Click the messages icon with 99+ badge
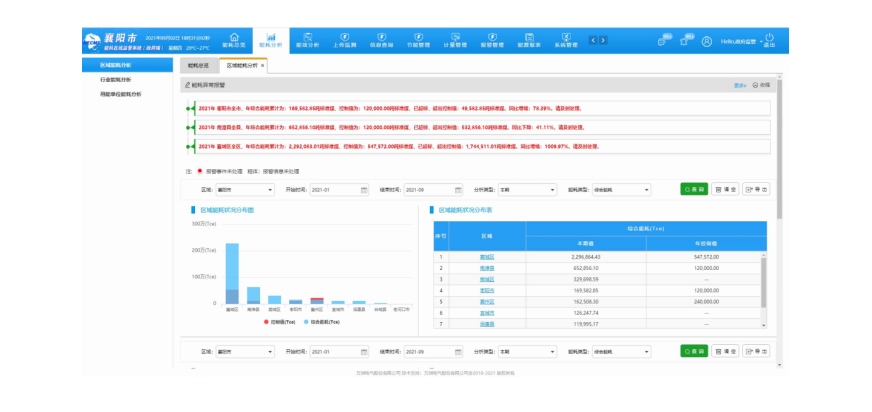 (662, 41)
